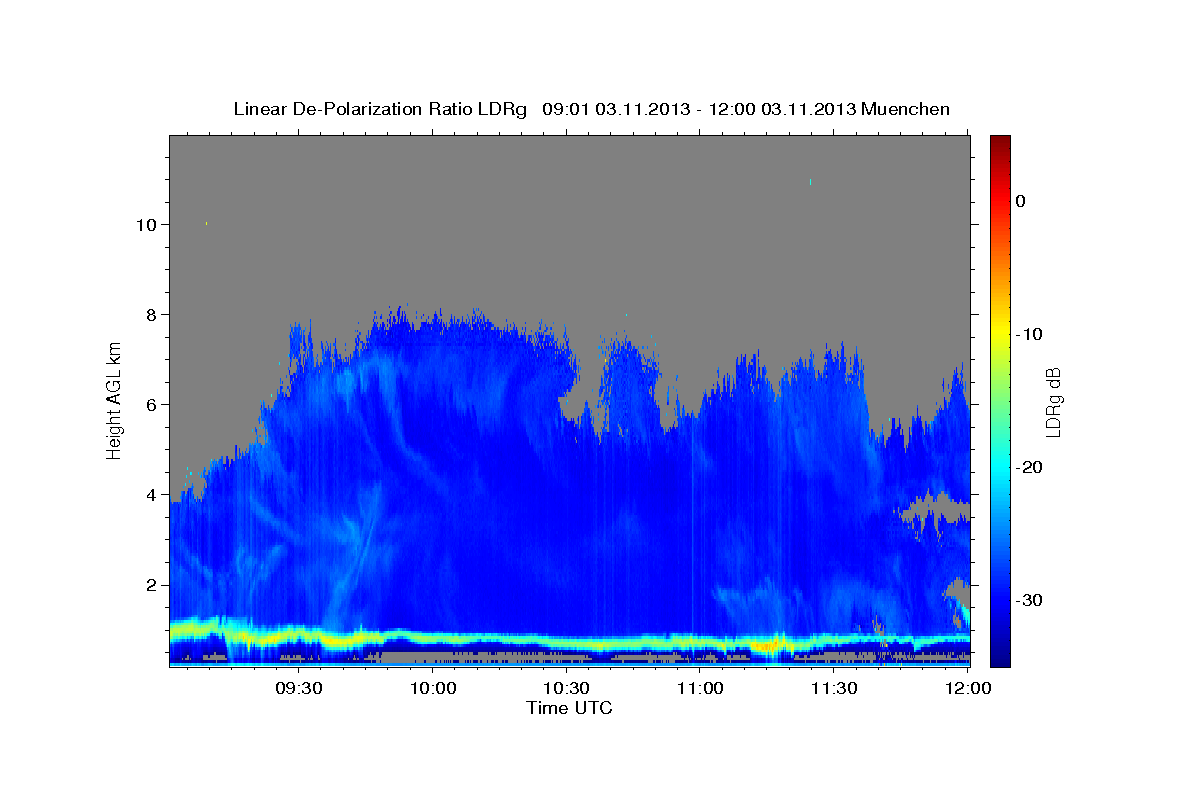Click the height tick label 8
1200x800 pixels.
tap(152, 315)
